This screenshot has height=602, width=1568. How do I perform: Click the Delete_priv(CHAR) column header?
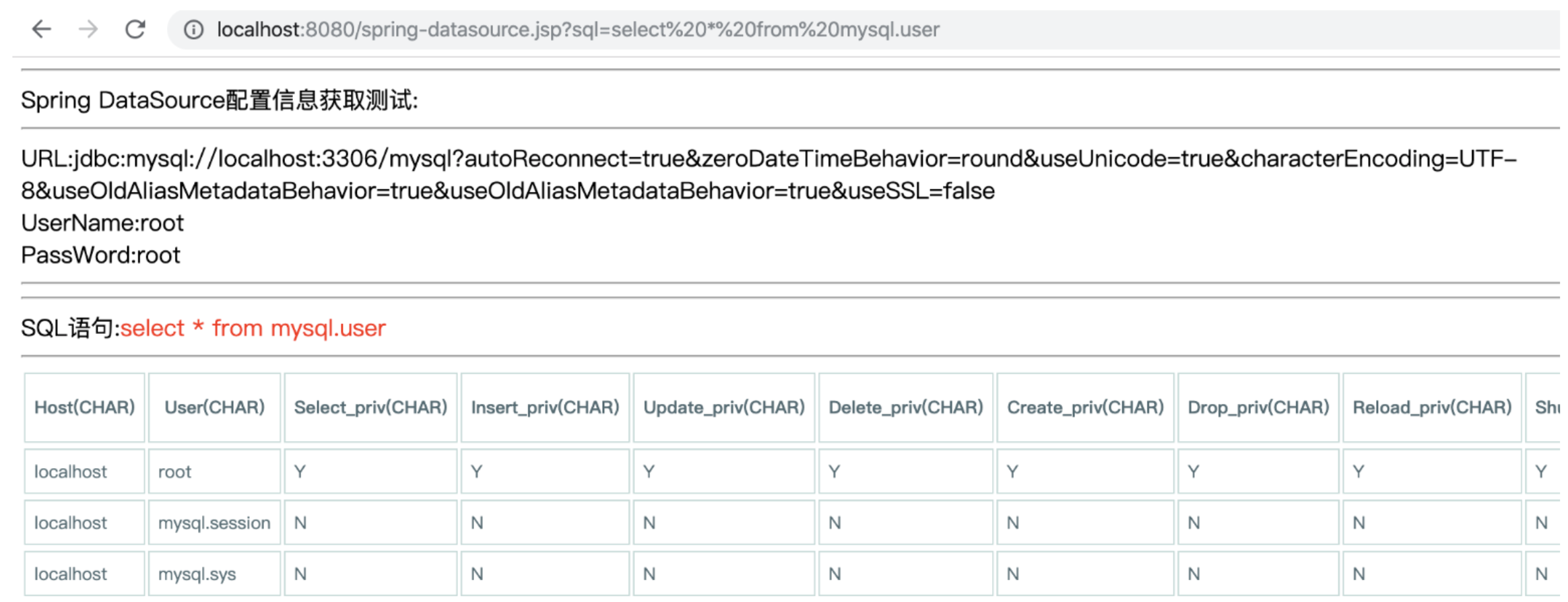(x=905, y=407)
